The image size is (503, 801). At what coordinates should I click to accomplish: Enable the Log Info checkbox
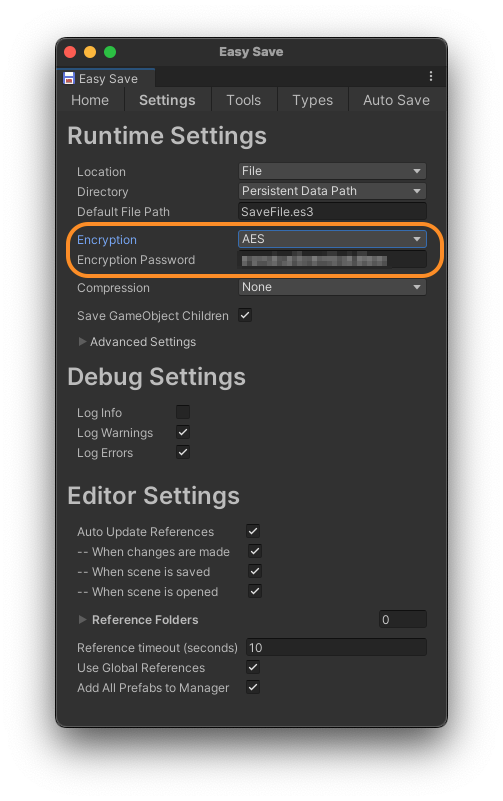183,412
